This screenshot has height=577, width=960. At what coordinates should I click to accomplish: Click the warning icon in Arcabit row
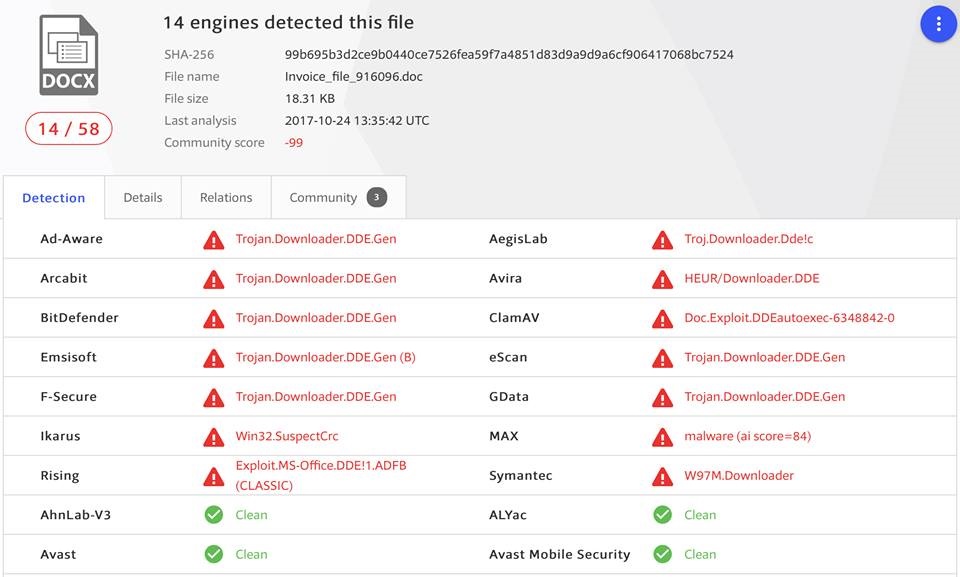[214, 279]
